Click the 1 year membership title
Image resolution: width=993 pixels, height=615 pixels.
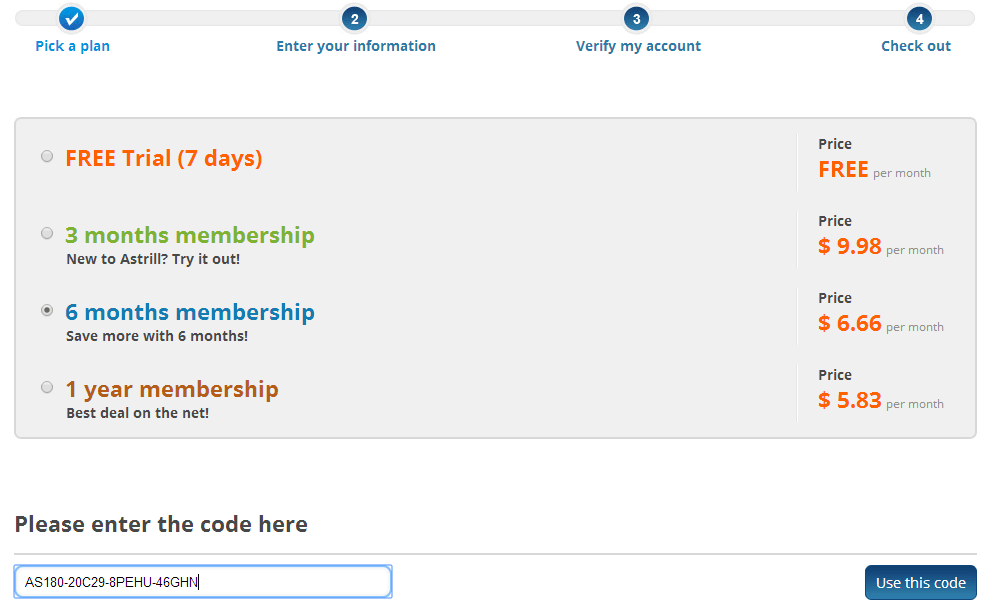[x=172, y=389]
